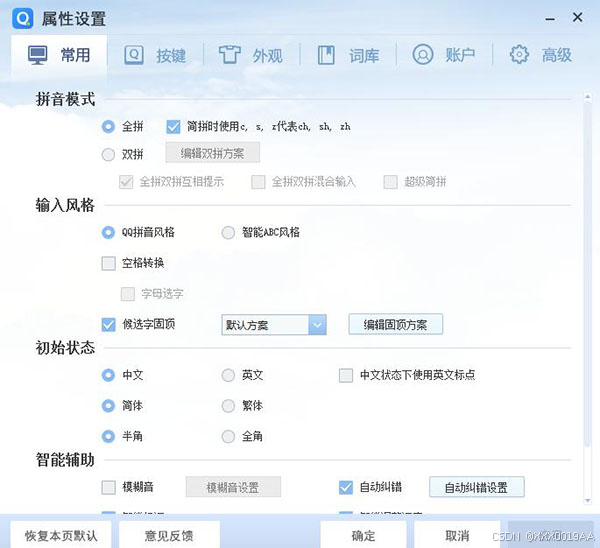Click the 取消 button
600x548 pixels.
tap(457, 535)
